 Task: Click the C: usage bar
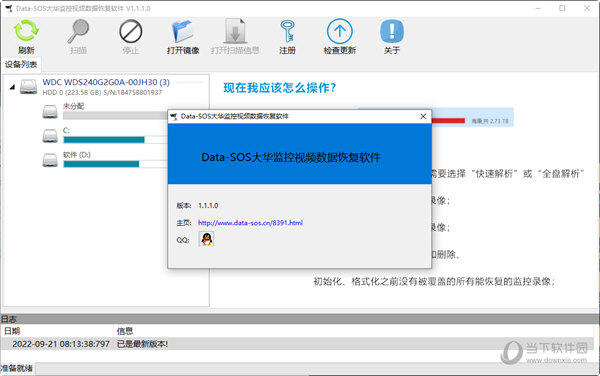point(115,140)
